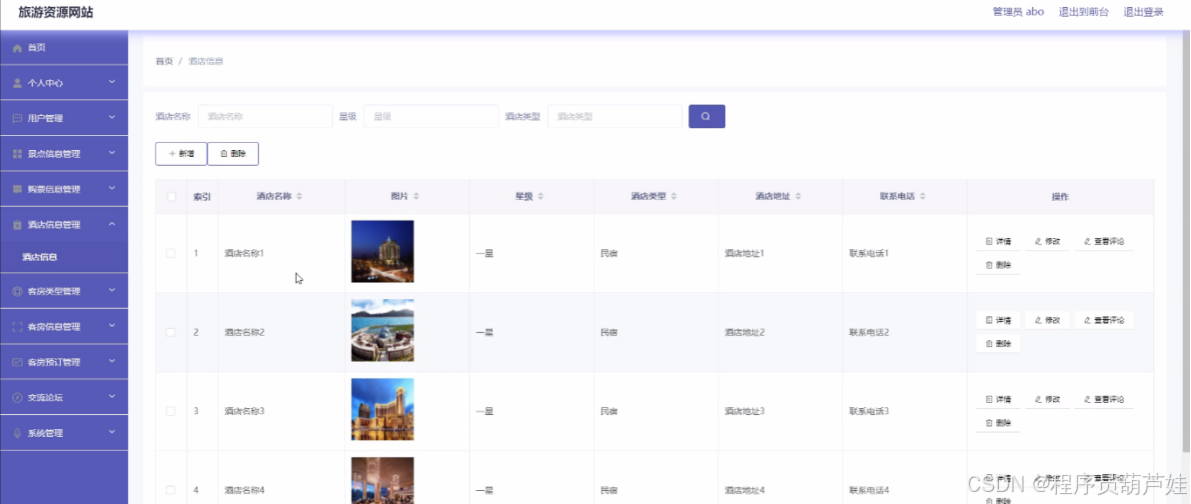
Task: Click the compass icon beside 交流论坛
Action: point(17,398)
